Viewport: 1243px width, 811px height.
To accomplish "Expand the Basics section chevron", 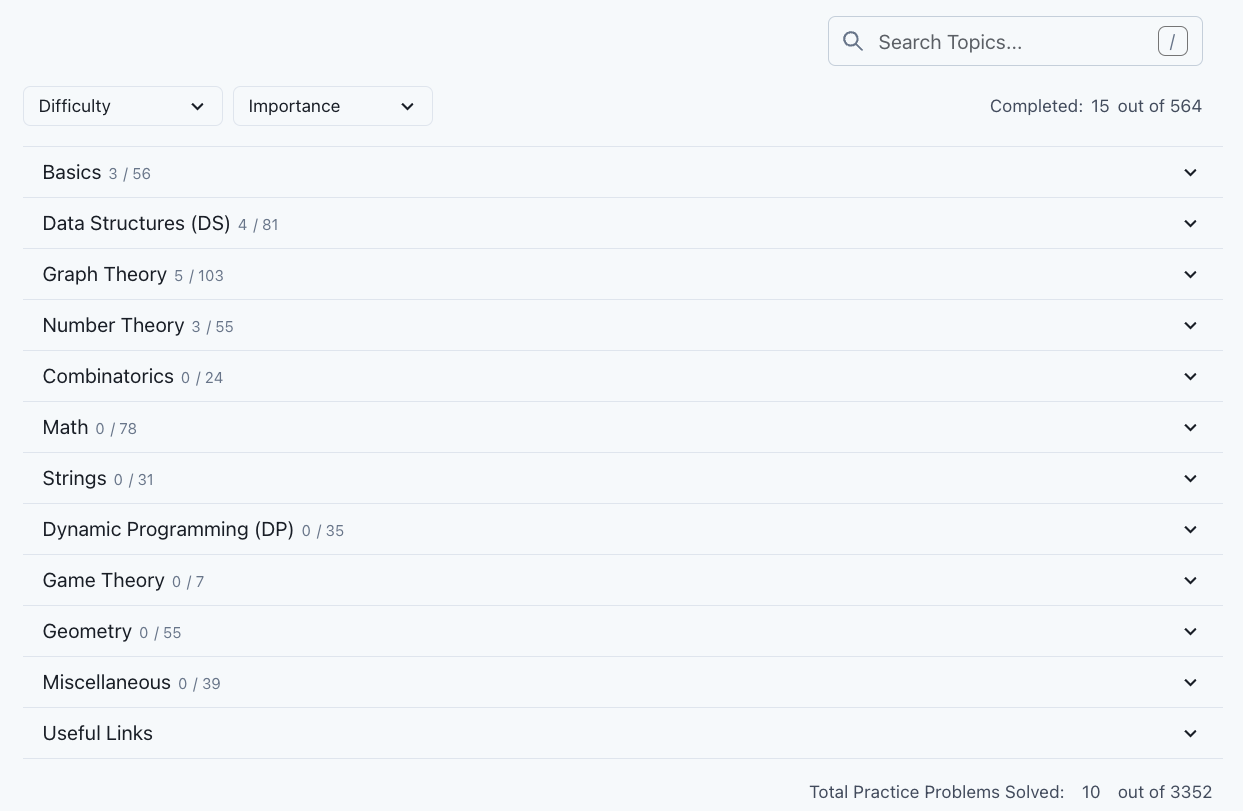I will coord(1190,173).
